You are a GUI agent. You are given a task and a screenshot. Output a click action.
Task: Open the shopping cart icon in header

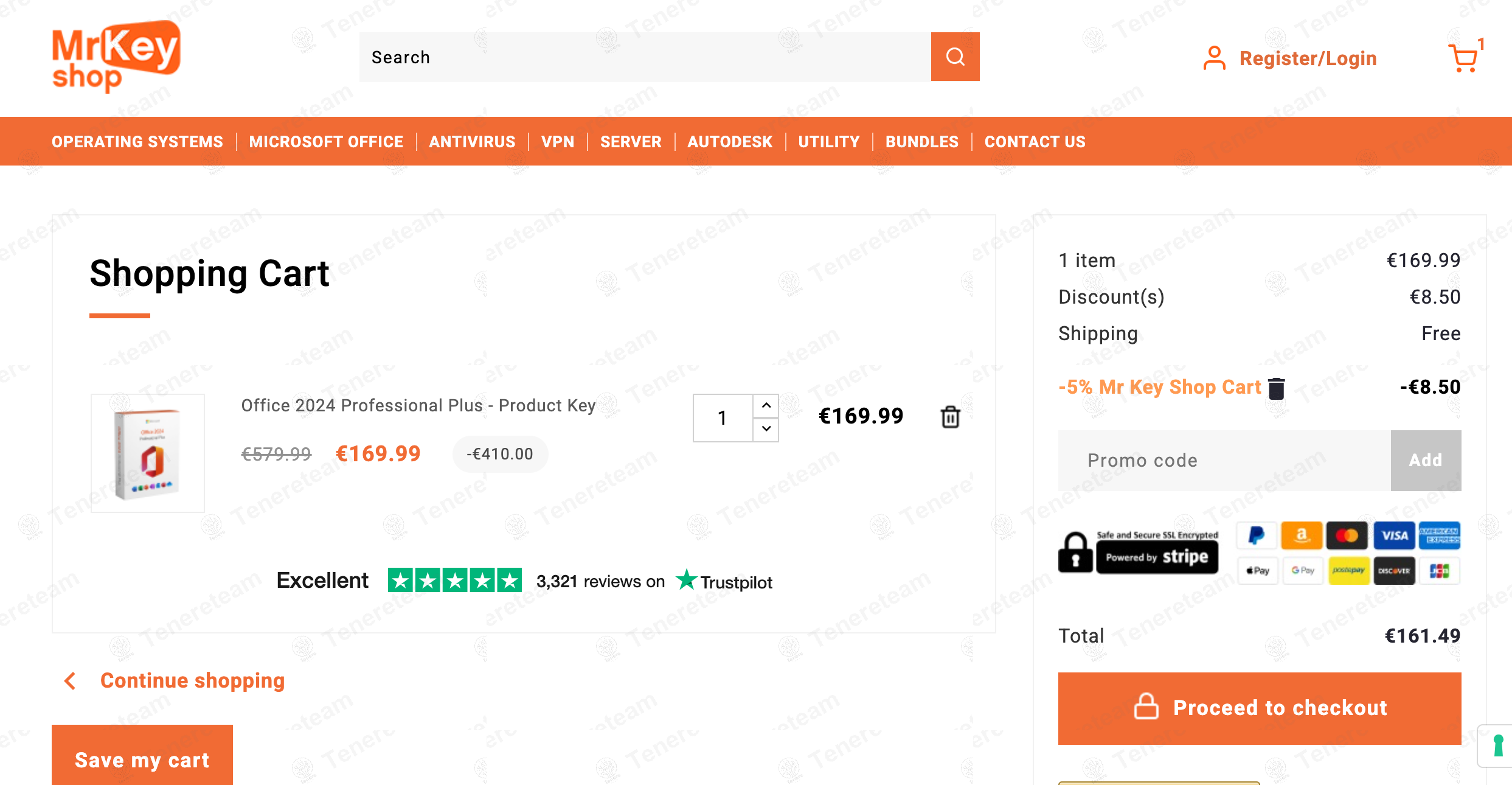[x=1463, y=58]
